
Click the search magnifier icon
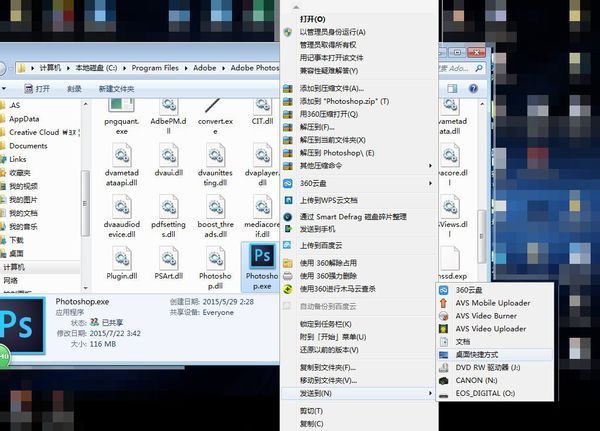point(479,68)
